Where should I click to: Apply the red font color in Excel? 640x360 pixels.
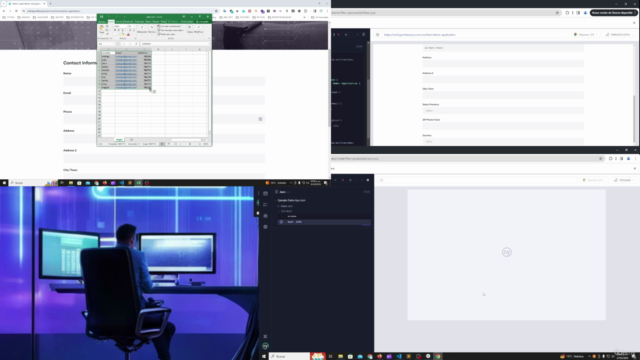pyautogui.click(x=128, y=34)
